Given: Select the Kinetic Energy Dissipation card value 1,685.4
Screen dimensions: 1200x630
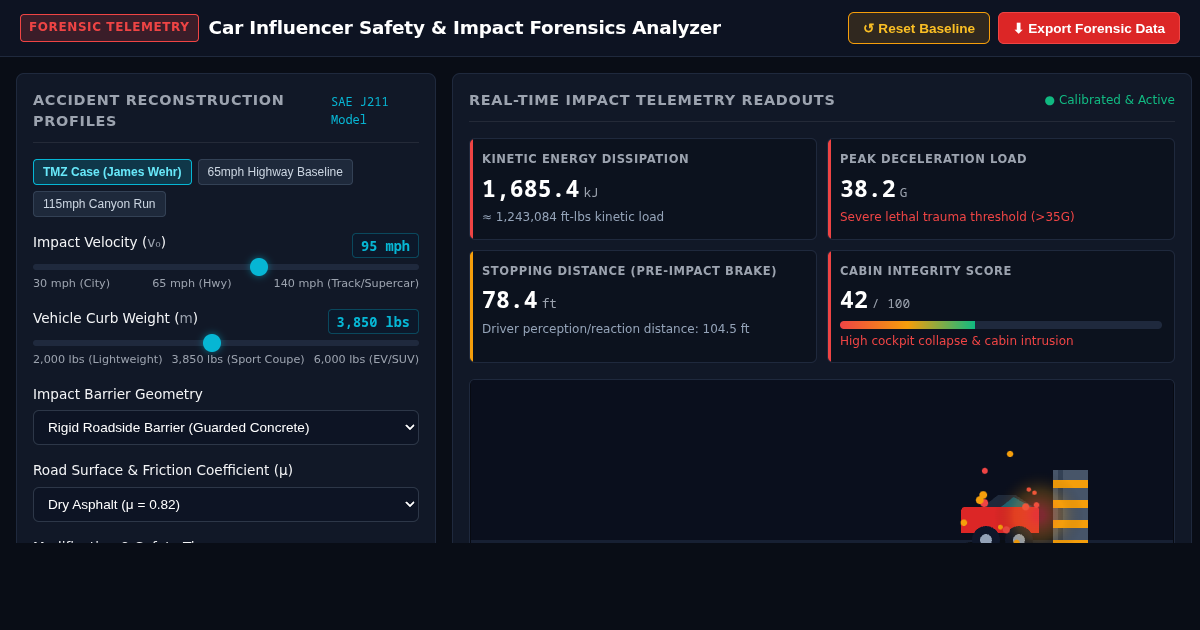Looking at the screenshot, I should tap(530, 189).
